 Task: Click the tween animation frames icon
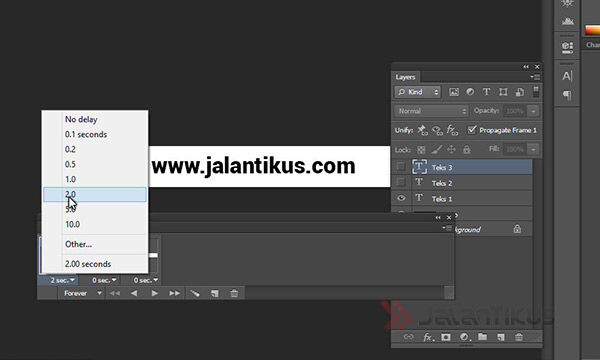[x=195, y=293]
